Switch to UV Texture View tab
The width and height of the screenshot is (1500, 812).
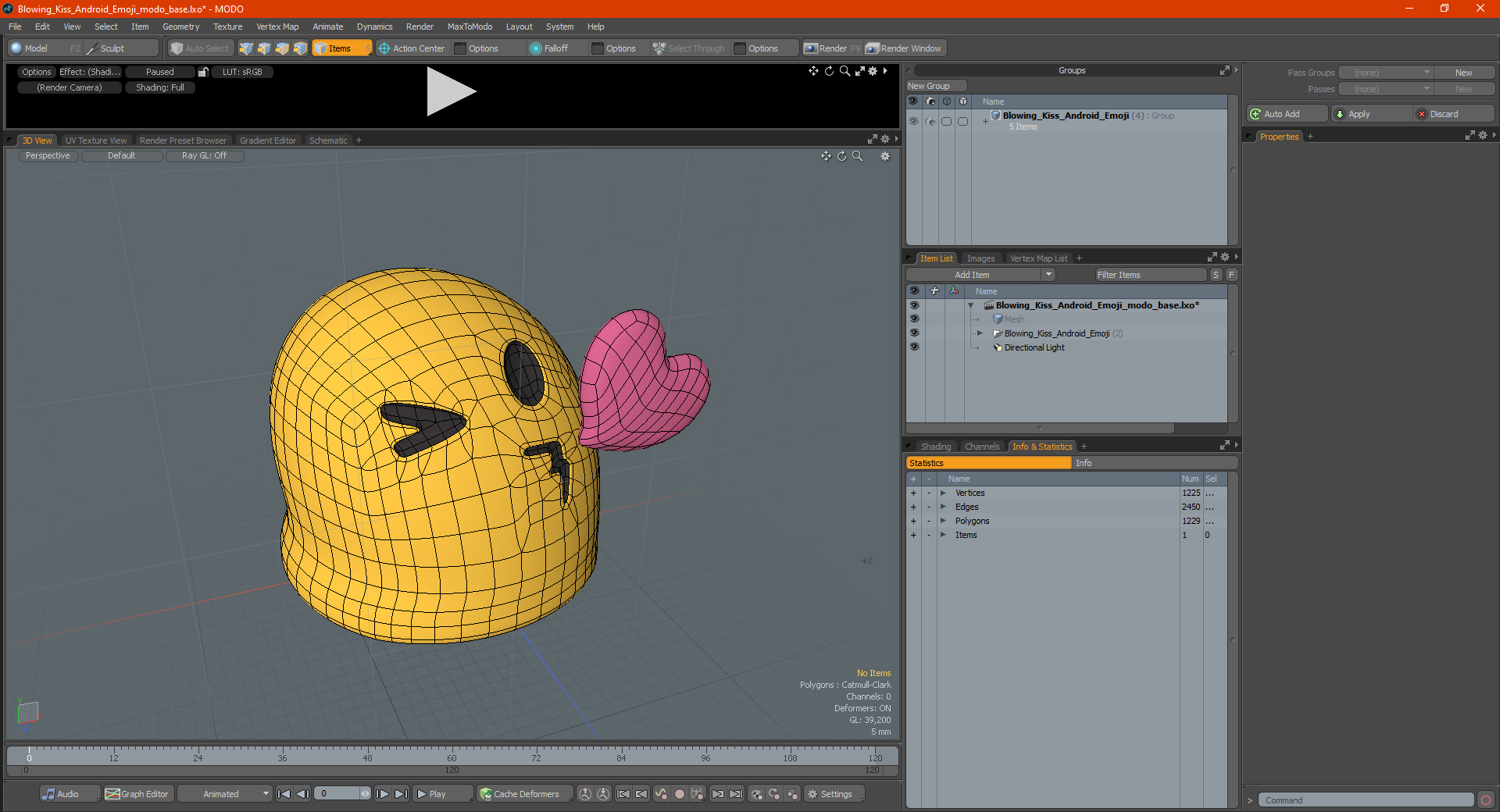[96, 141]
